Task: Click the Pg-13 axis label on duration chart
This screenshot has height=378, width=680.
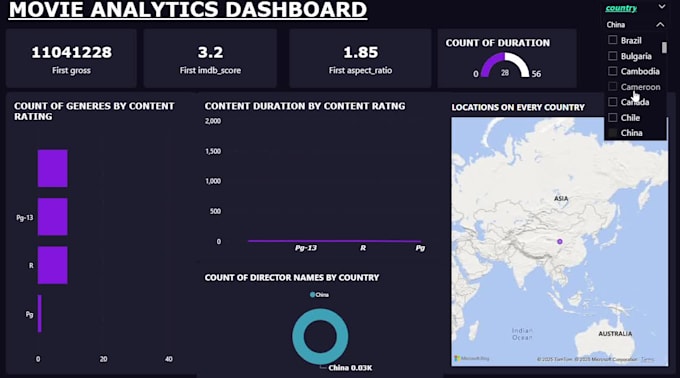Action: tap(306, 248)
